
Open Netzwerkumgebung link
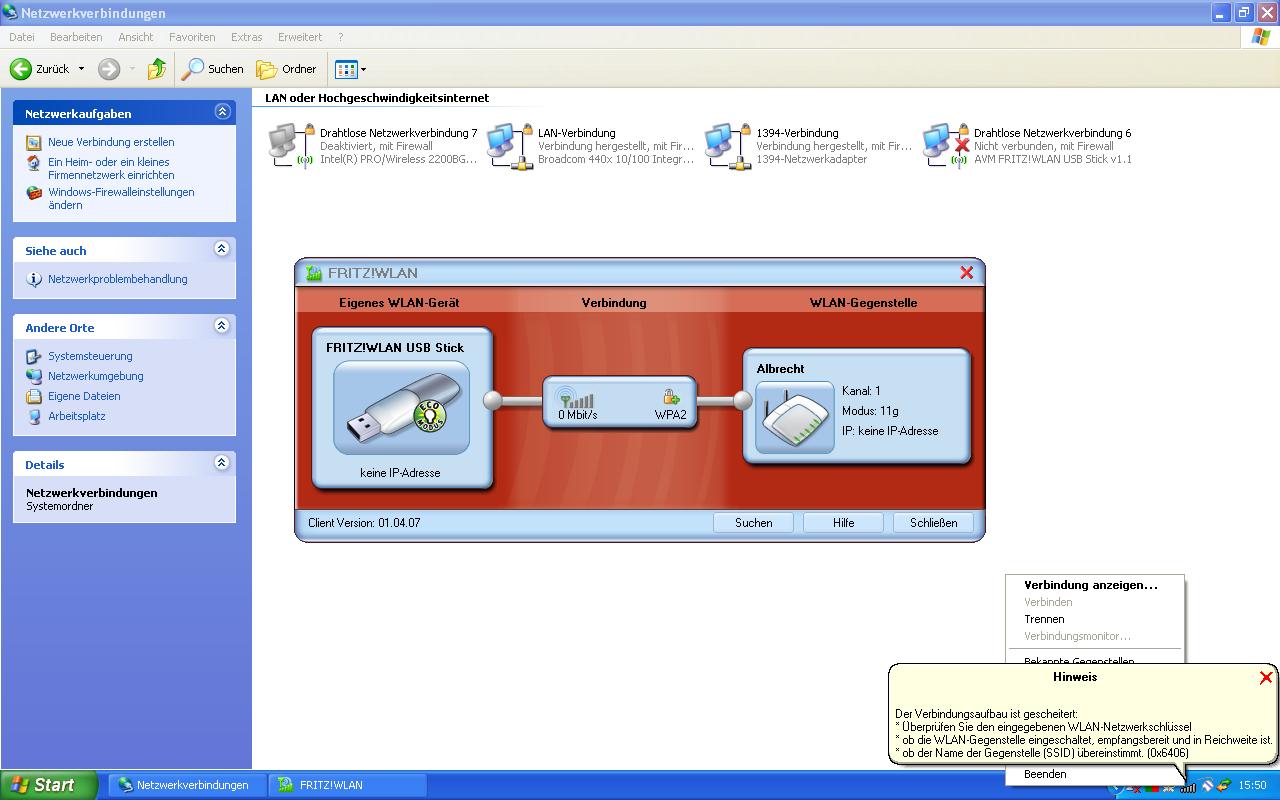(x=96, y=376)
